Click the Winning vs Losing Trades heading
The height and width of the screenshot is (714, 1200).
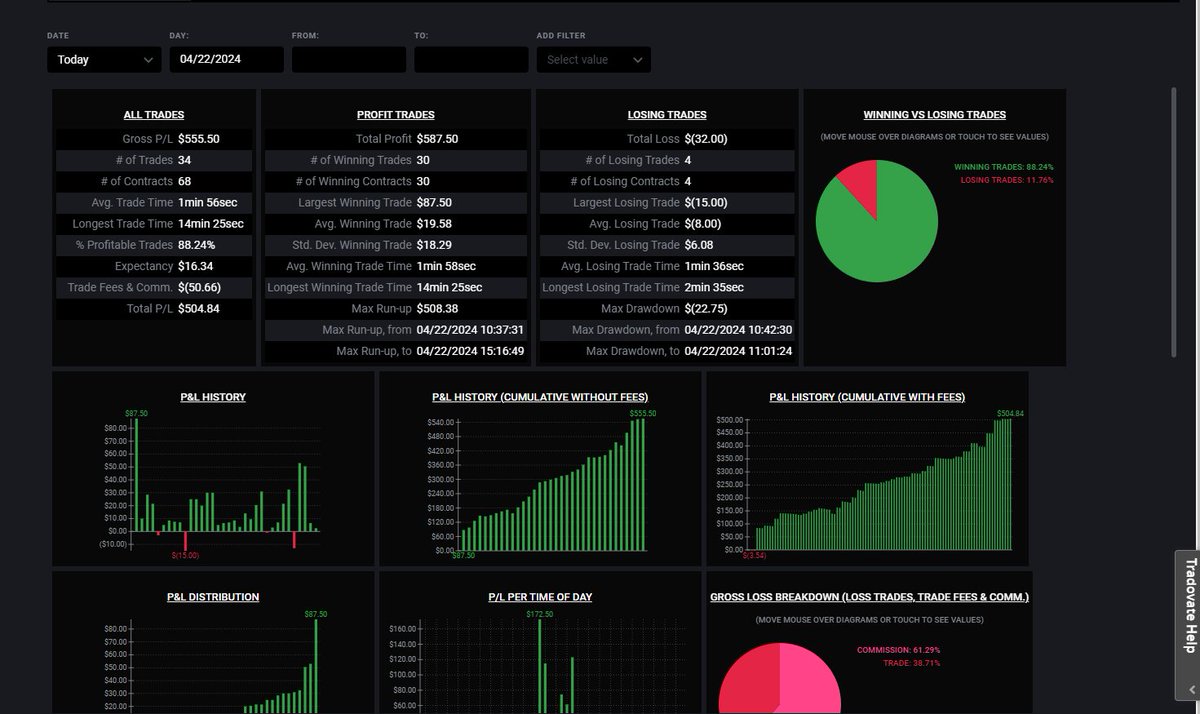point(935,115)
